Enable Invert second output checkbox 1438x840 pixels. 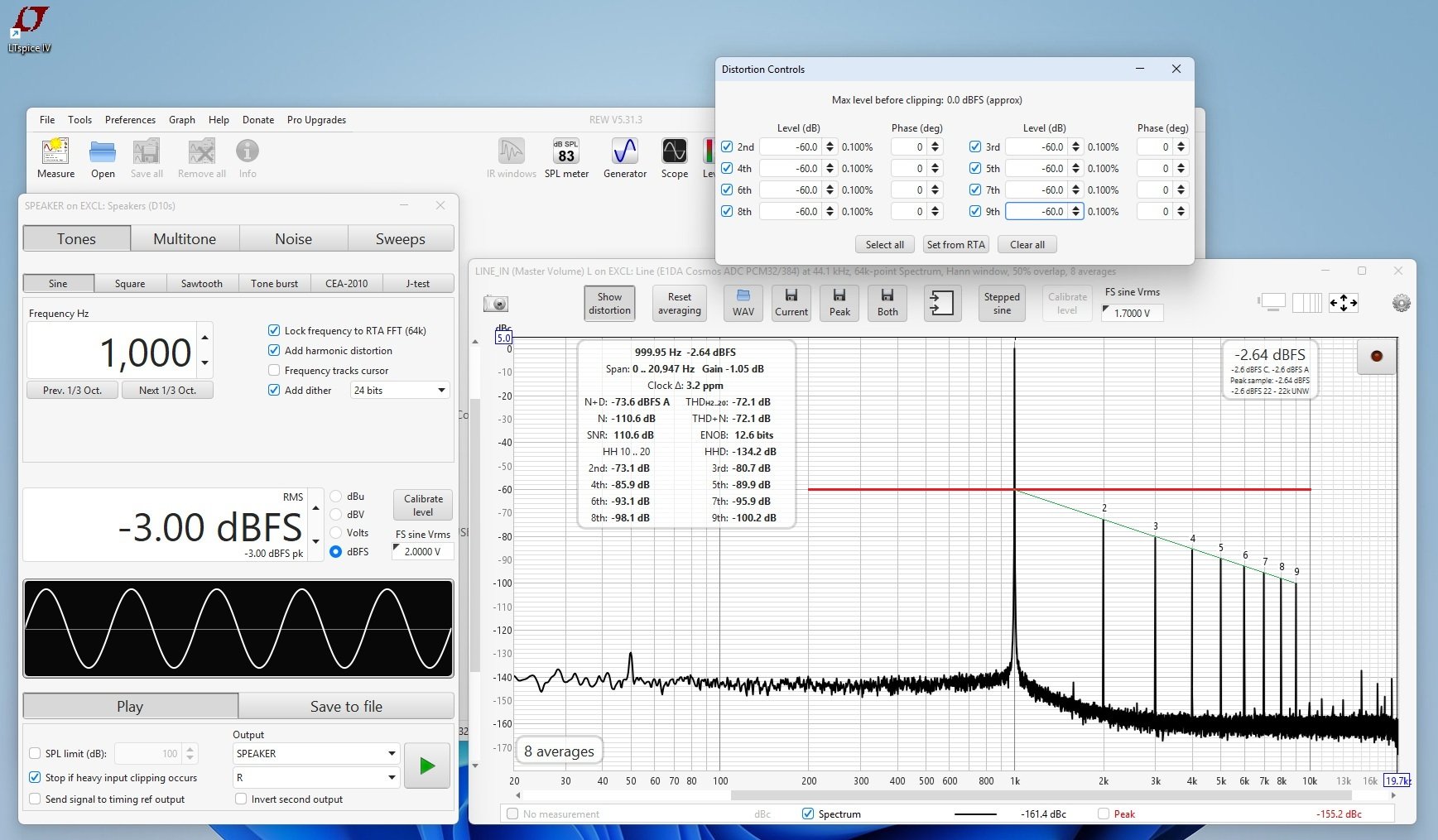(x=241, y=799)
